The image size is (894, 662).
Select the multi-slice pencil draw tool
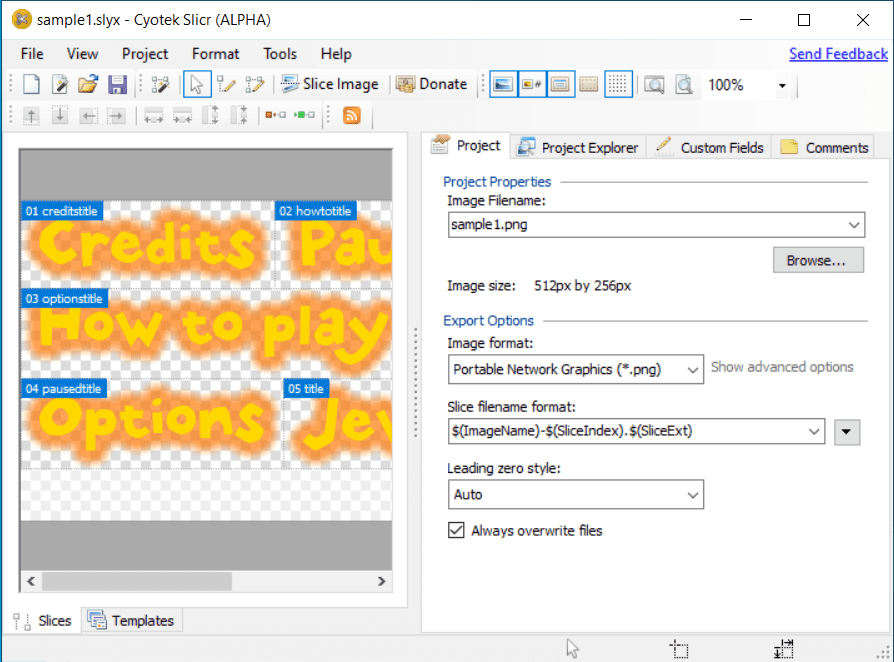coord(255,84)
